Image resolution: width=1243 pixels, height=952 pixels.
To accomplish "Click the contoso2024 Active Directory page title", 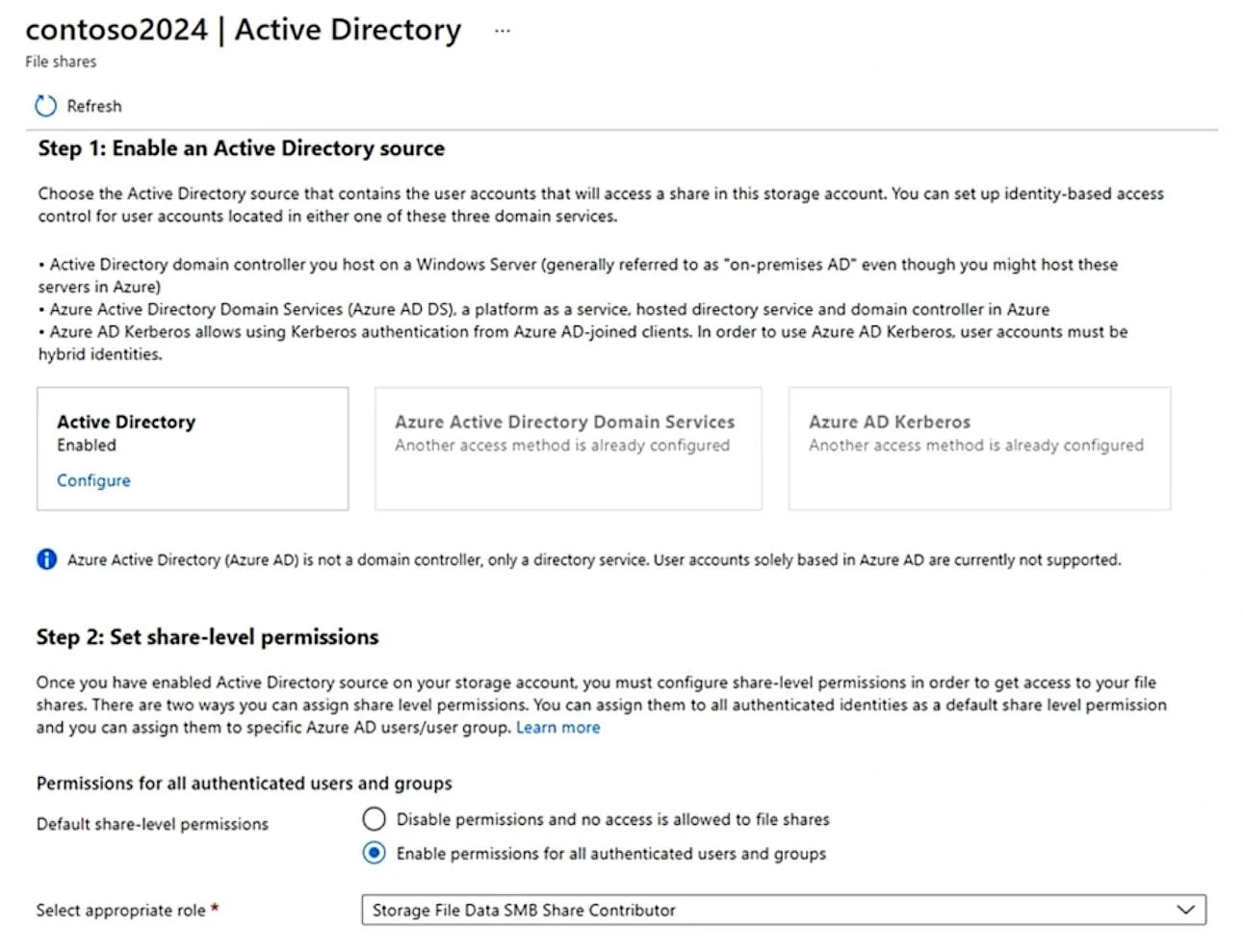I will tap(243, 30).
